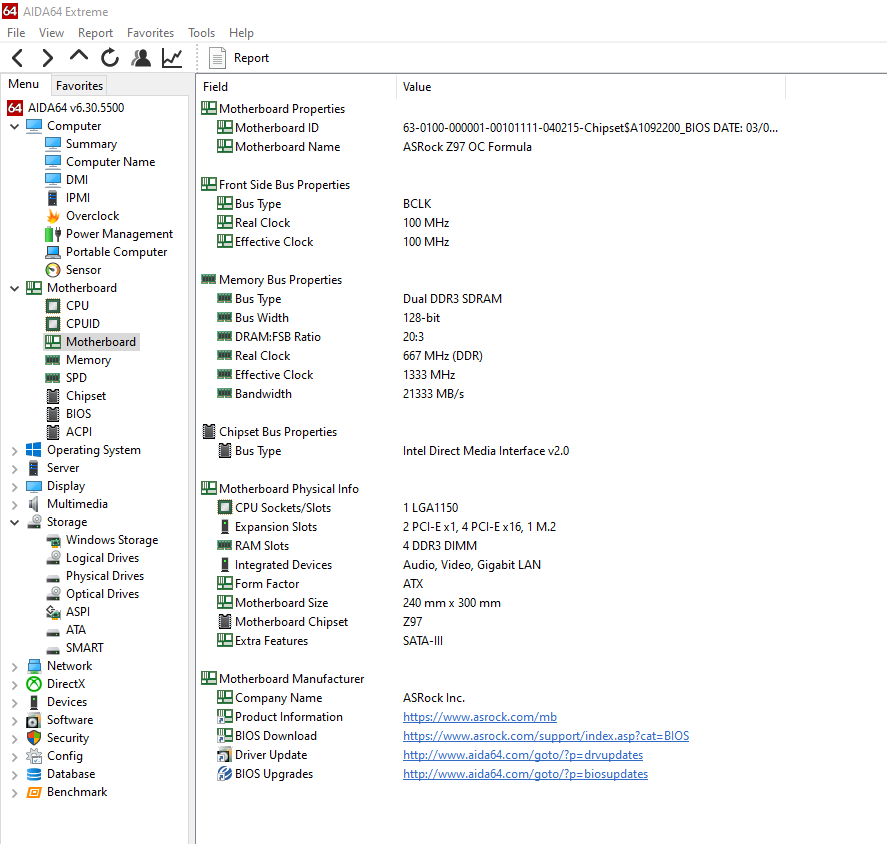Switch to the Menu tab
Image resolution: width=887 pixels, height=844 pixels.
point(24,84)
